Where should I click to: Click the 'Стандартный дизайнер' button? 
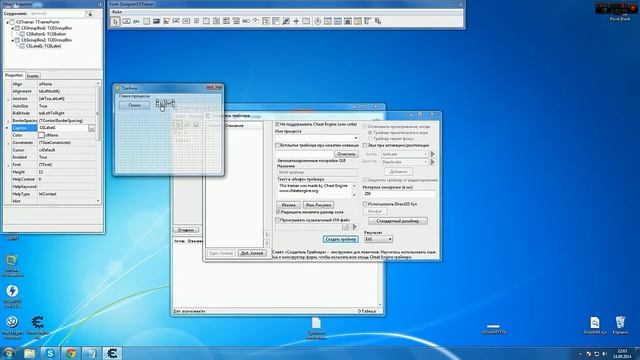pos(398,221)
